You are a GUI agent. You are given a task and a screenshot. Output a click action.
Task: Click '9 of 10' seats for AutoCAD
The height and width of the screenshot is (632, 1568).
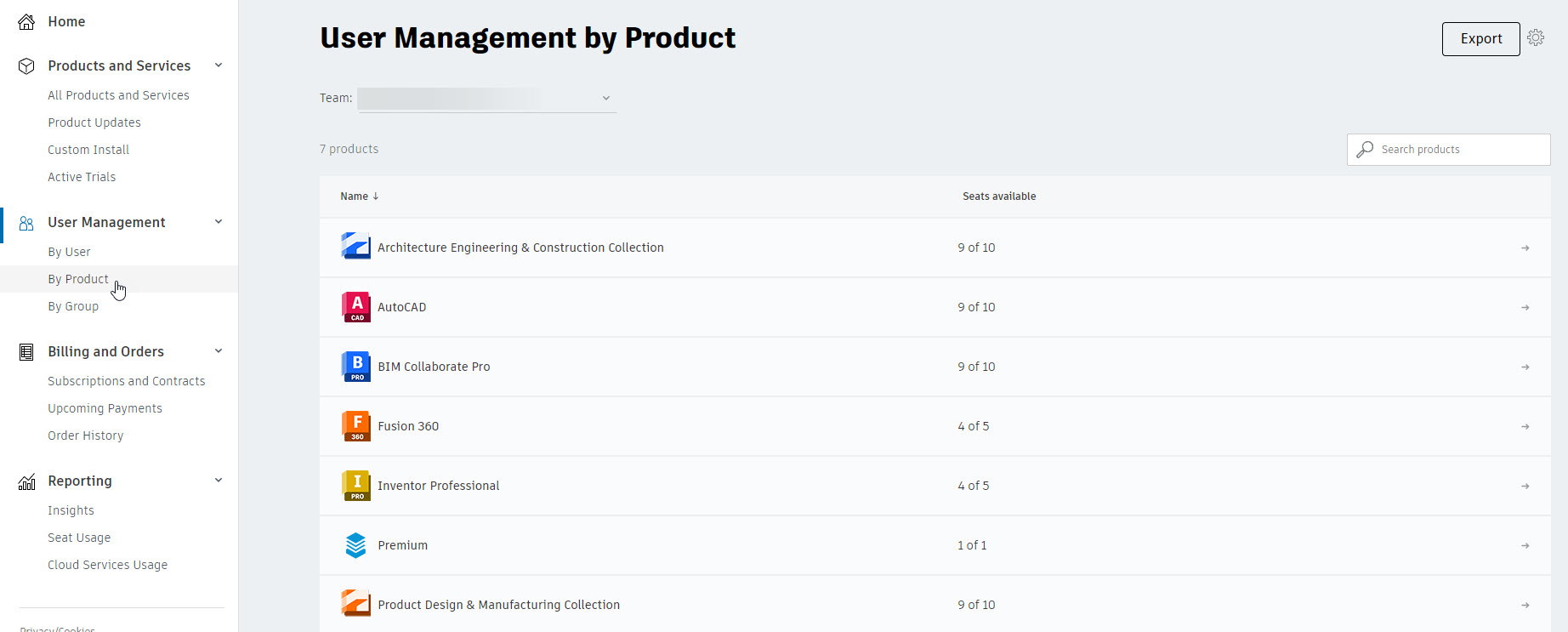[976, 307]
